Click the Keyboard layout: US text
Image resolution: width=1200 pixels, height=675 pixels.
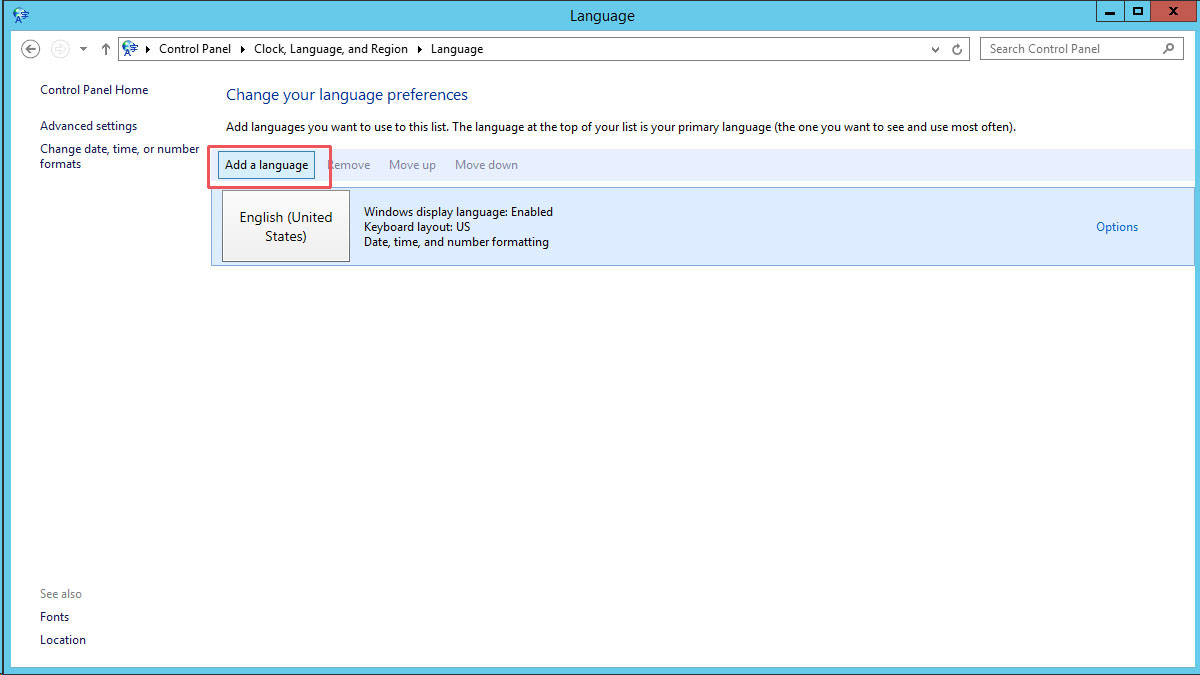(x=417, y=227)
